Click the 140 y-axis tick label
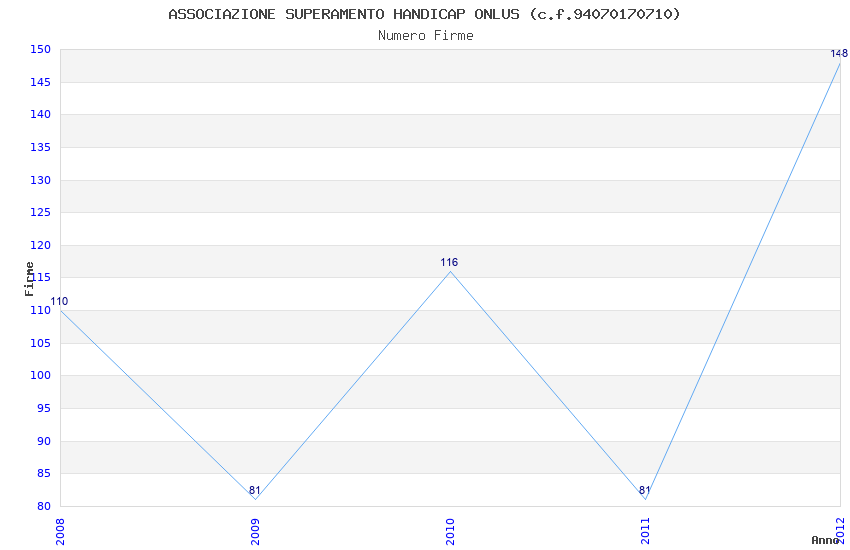Viewport: 850px width, 550px height. pos(41,114)
